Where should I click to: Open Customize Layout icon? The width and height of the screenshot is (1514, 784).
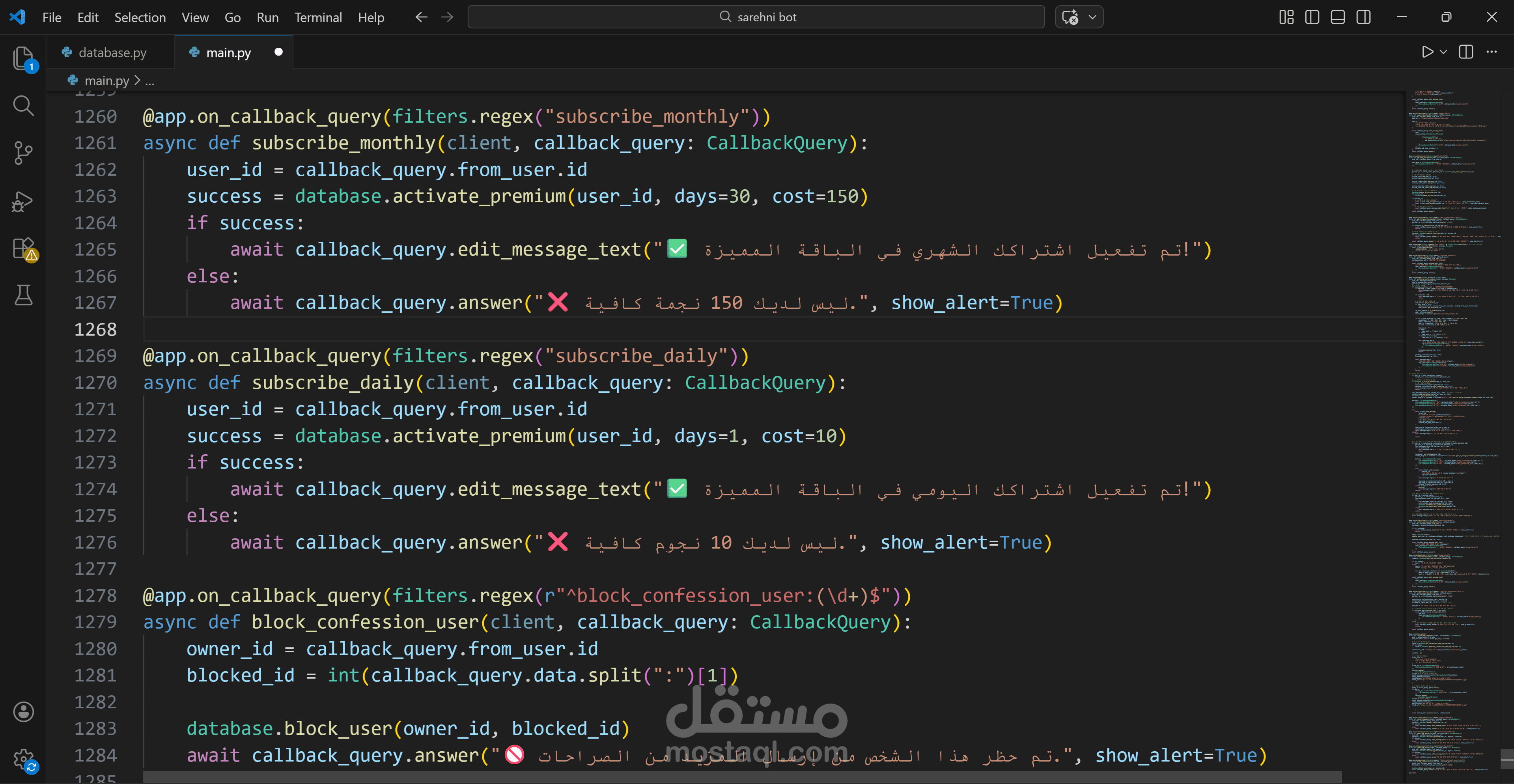1286,17
